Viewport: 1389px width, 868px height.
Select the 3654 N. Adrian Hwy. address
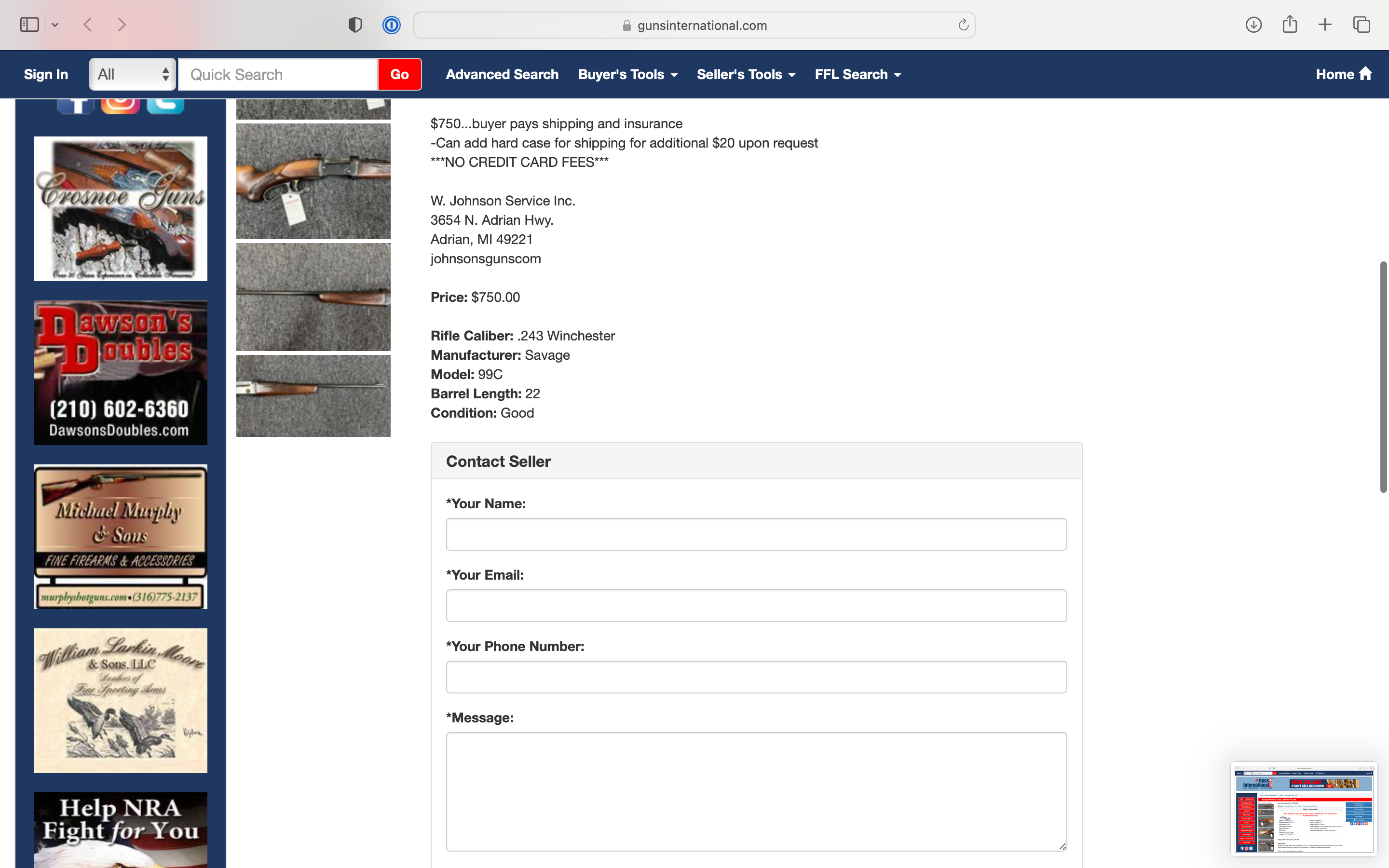(492, 220)
